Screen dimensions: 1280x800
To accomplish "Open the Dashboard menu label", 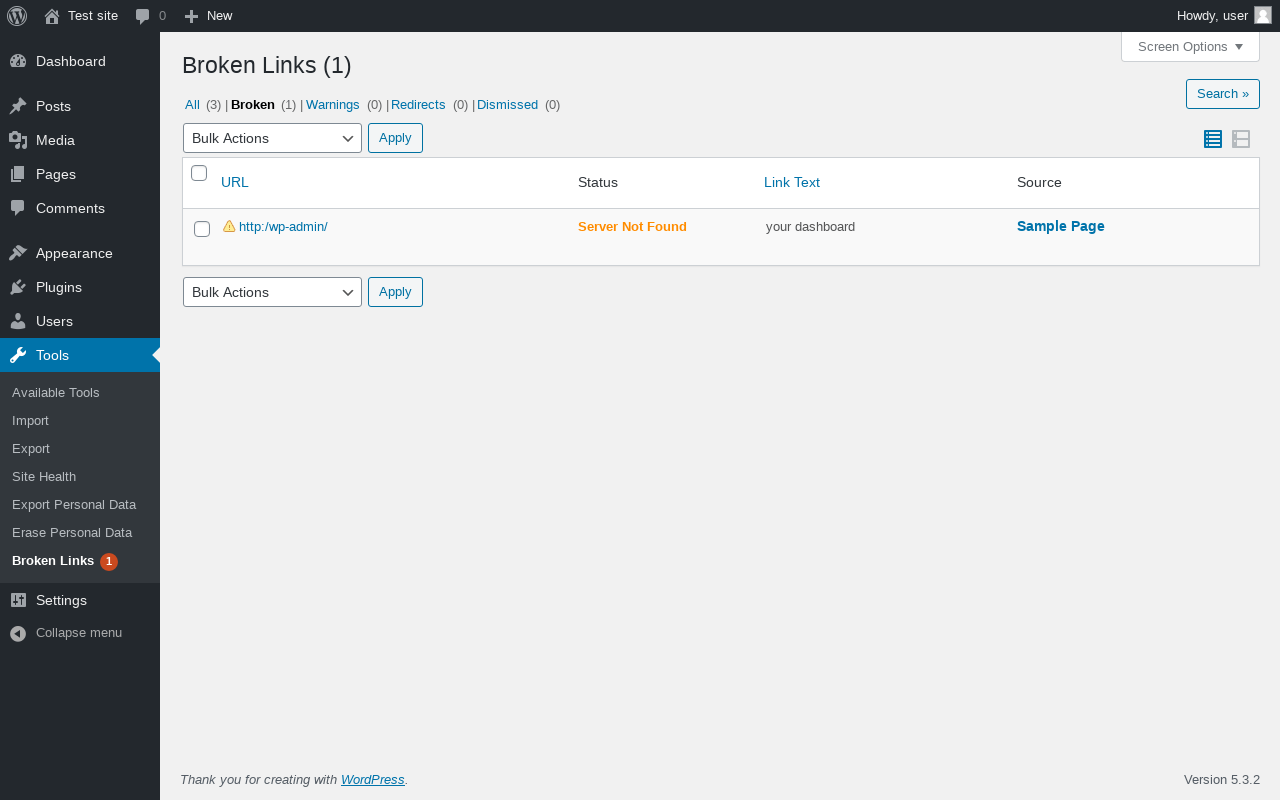I will 71,61.
